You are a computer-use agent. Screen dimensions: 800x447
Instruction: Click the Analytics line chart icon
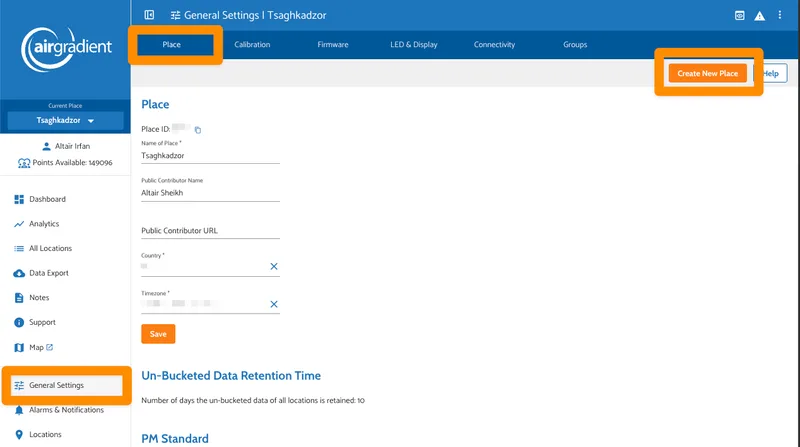pyautogui.click(x=19, y=224)
